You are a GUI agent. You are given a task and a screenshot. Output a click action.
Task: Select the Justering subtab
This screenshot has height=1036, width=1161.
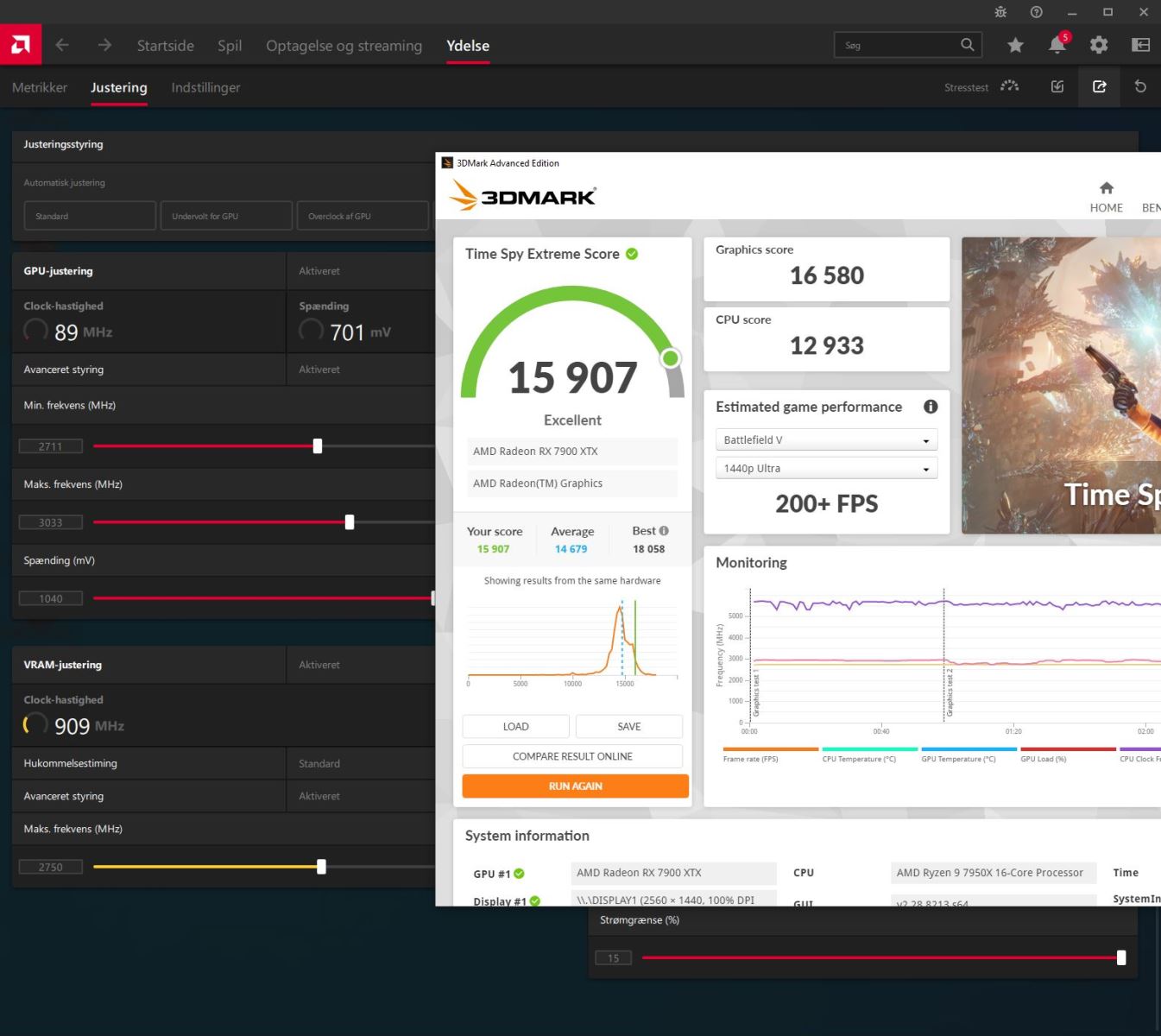click(x=119, y=87)
